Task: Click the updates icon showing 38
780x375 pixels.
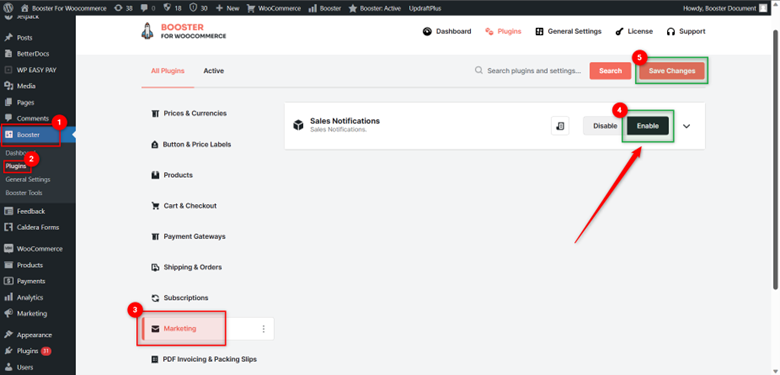Action: [x=123, y=8]
